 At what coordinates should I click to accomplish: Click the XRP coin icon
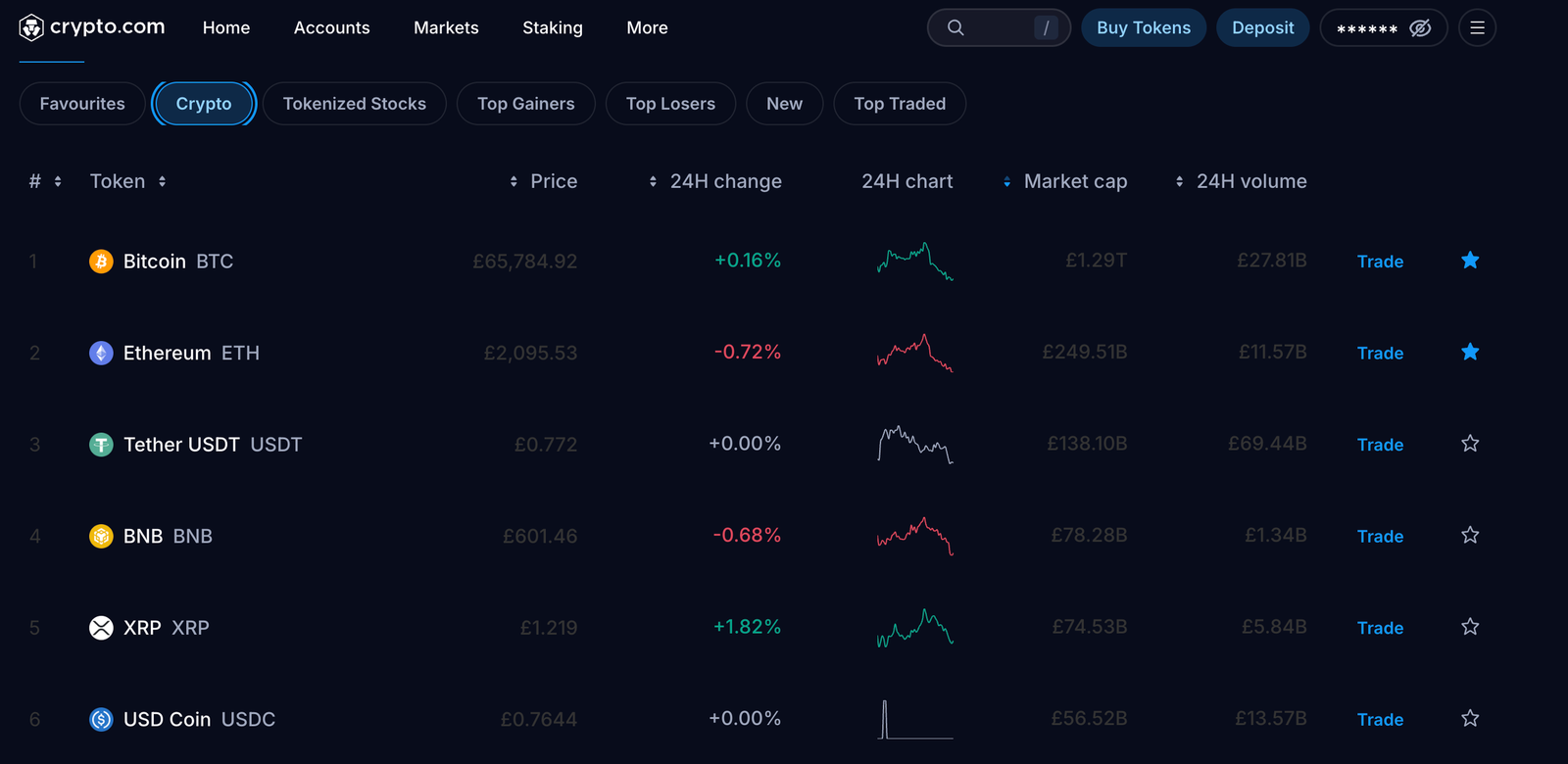coord(101,628)
